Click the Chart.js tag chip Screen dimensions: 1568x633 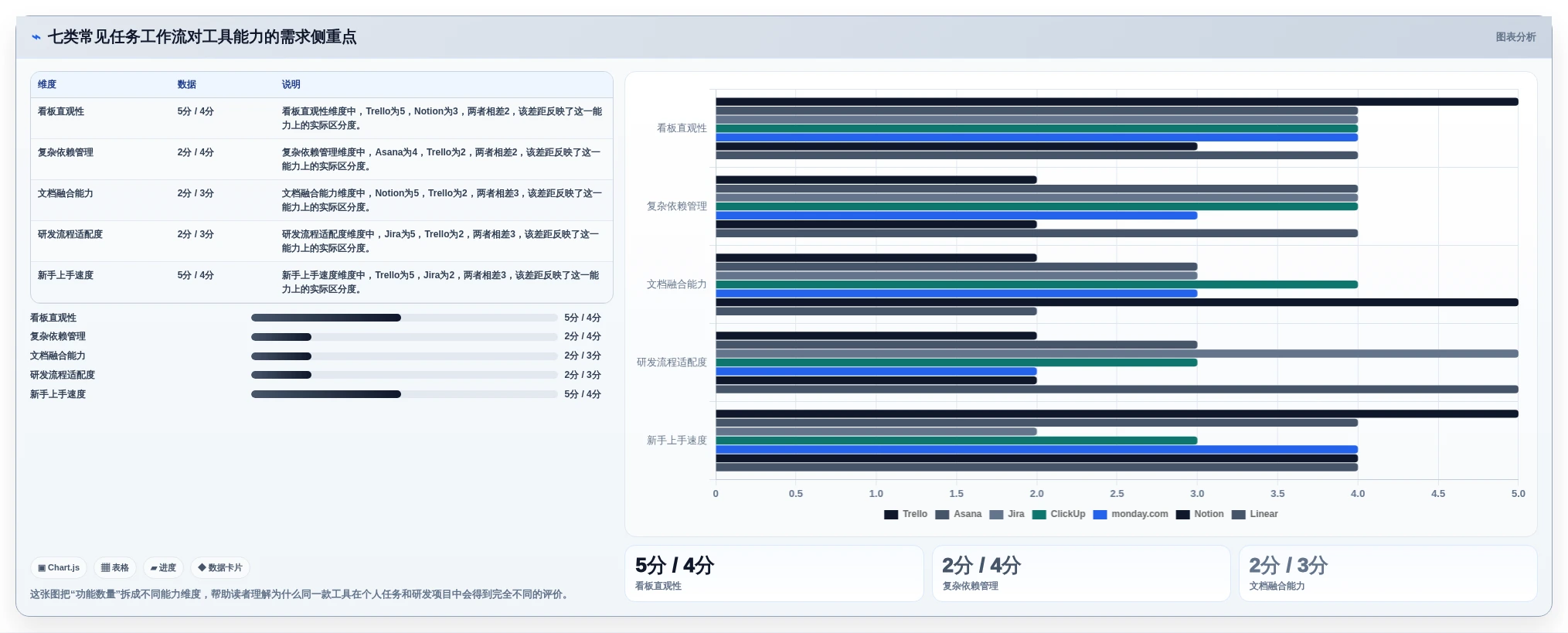click(59, 567)
